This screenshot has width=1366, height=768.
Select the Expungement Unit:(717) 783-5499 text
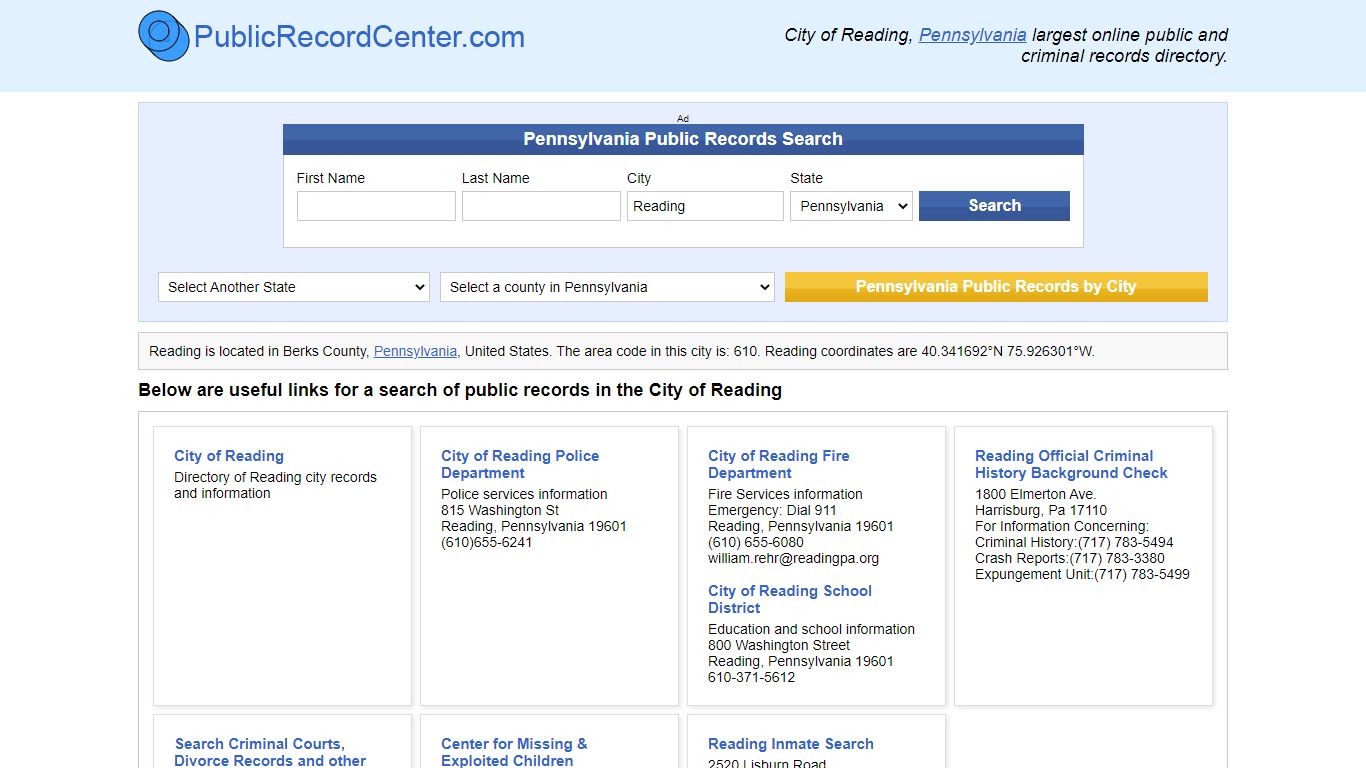pos(1082,574)
